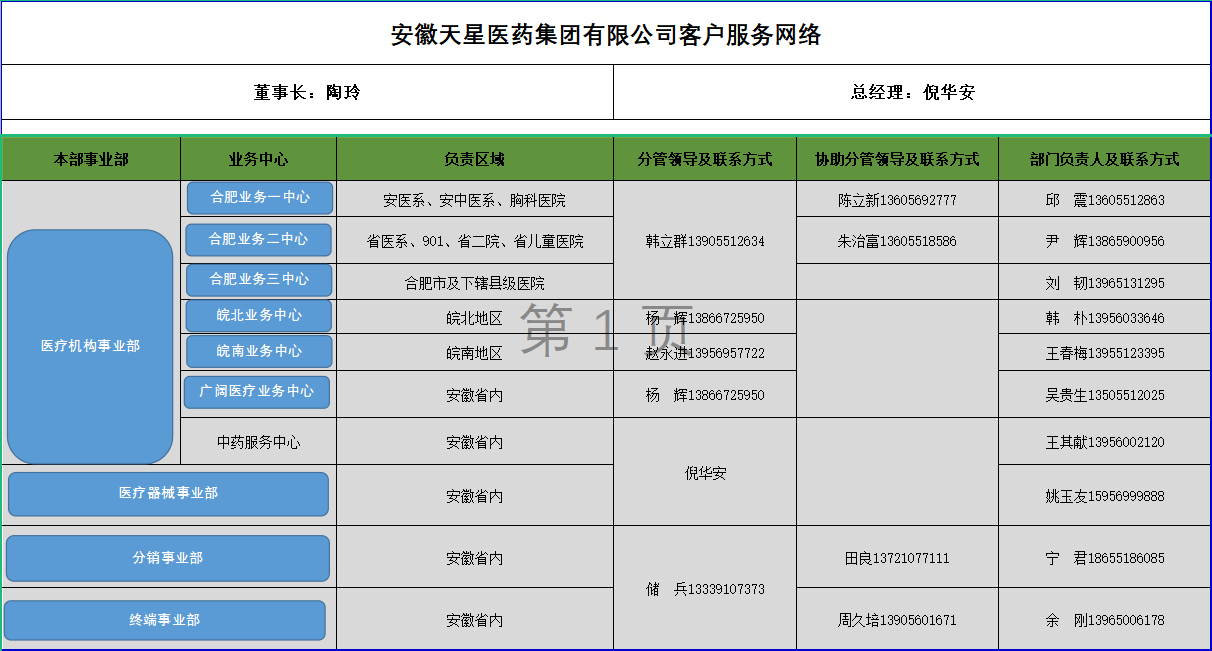Click the 部门负责人及联系方式 header

[1105, 159]
